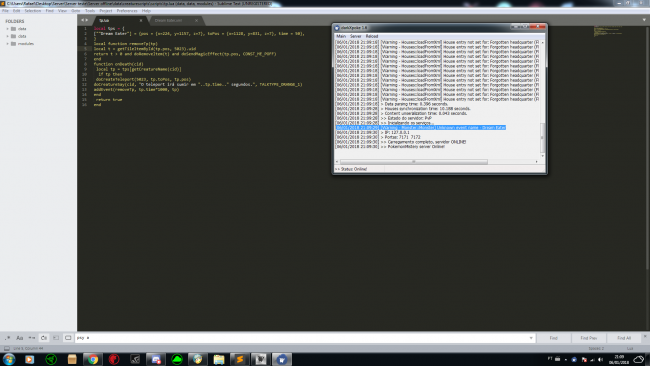
Task: Open Sublime Text Edit menu
Action: [x=16, y=11]
